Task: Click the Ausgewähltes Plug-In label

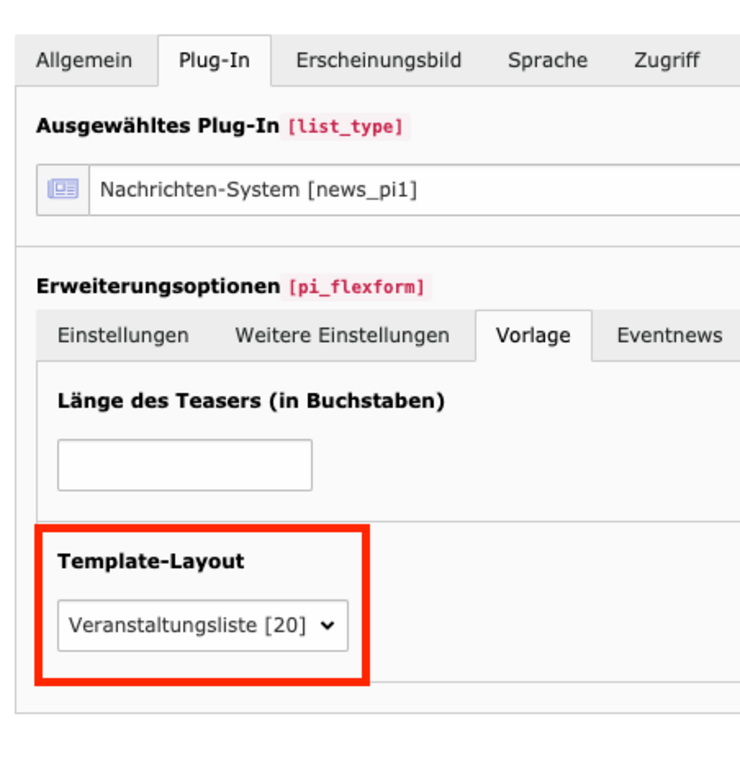Action: [x=157, y=126]
